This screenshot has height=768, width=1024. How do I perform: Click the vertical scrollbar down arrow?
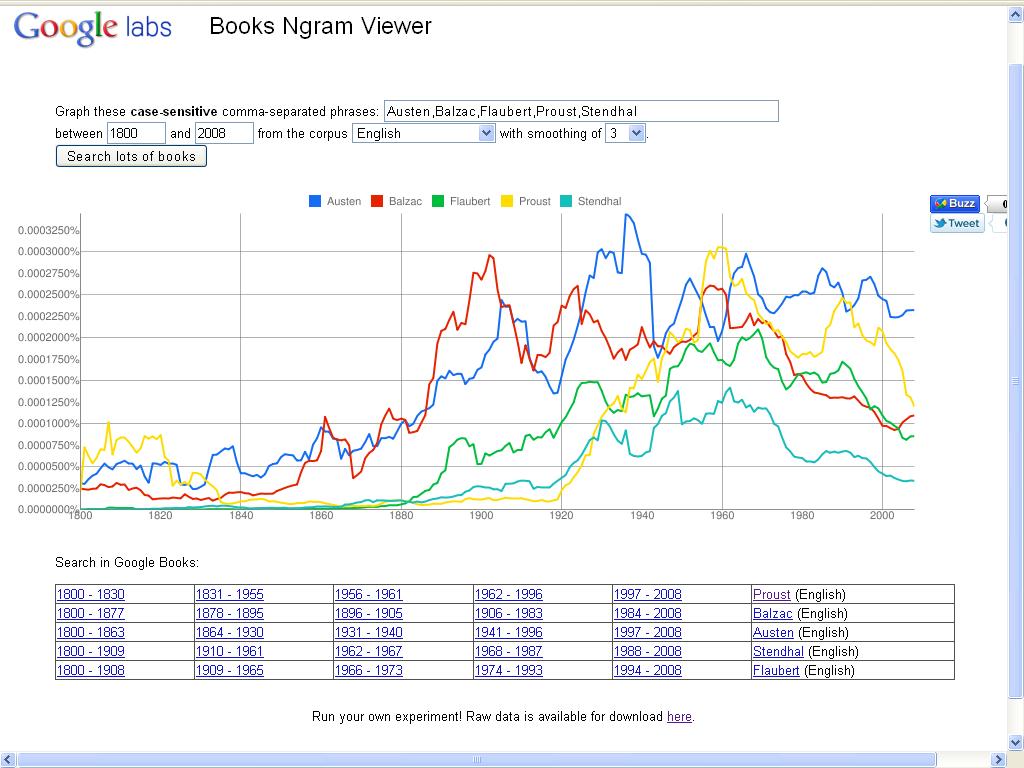point(1016,743)
